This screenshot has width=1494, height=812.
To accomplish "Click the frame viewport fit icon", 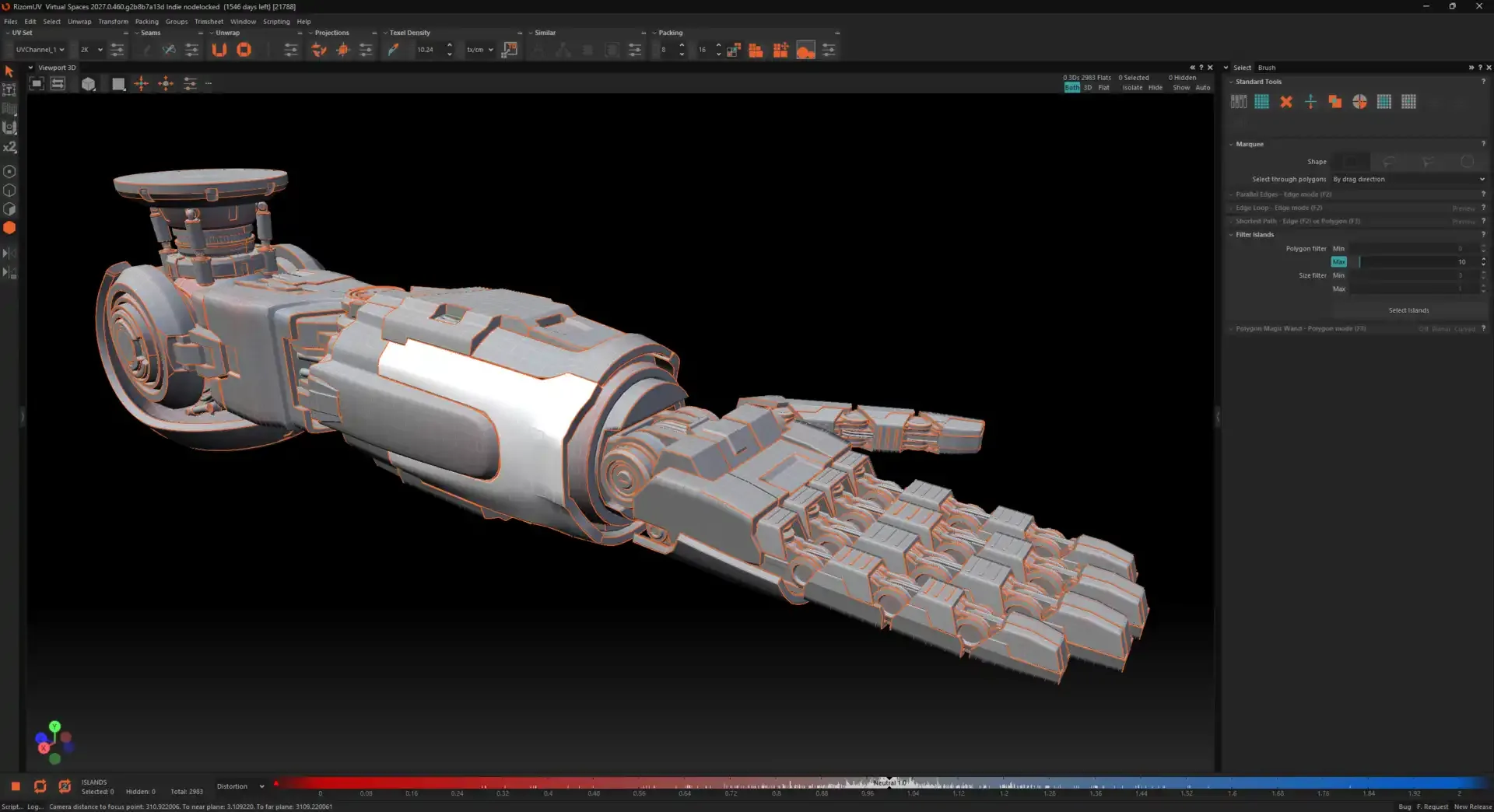I will tap(37, 84).
